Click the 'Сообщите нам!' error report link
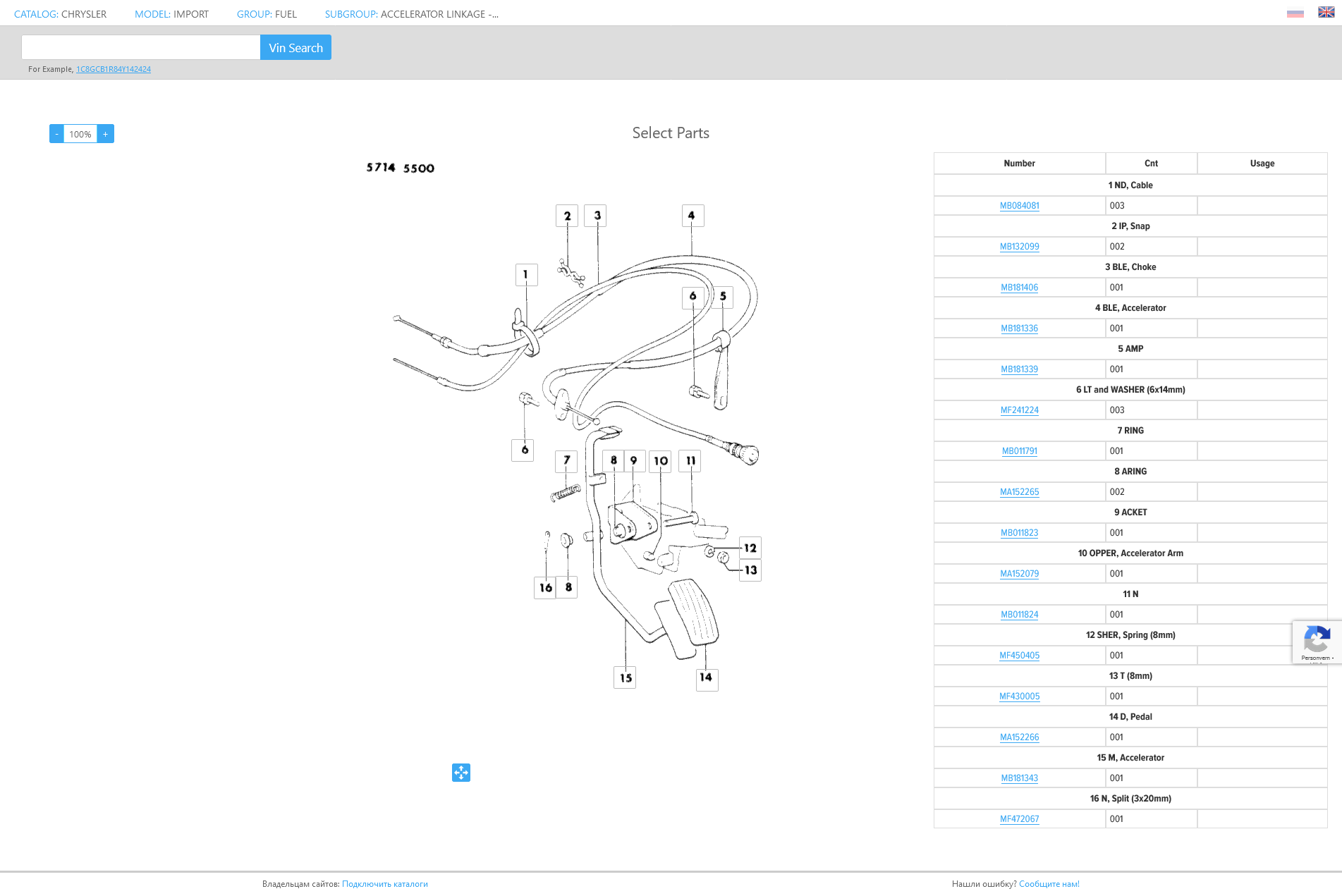Image resolution: width=1342 pixels, height=896 pixels. coord(1049,884)
